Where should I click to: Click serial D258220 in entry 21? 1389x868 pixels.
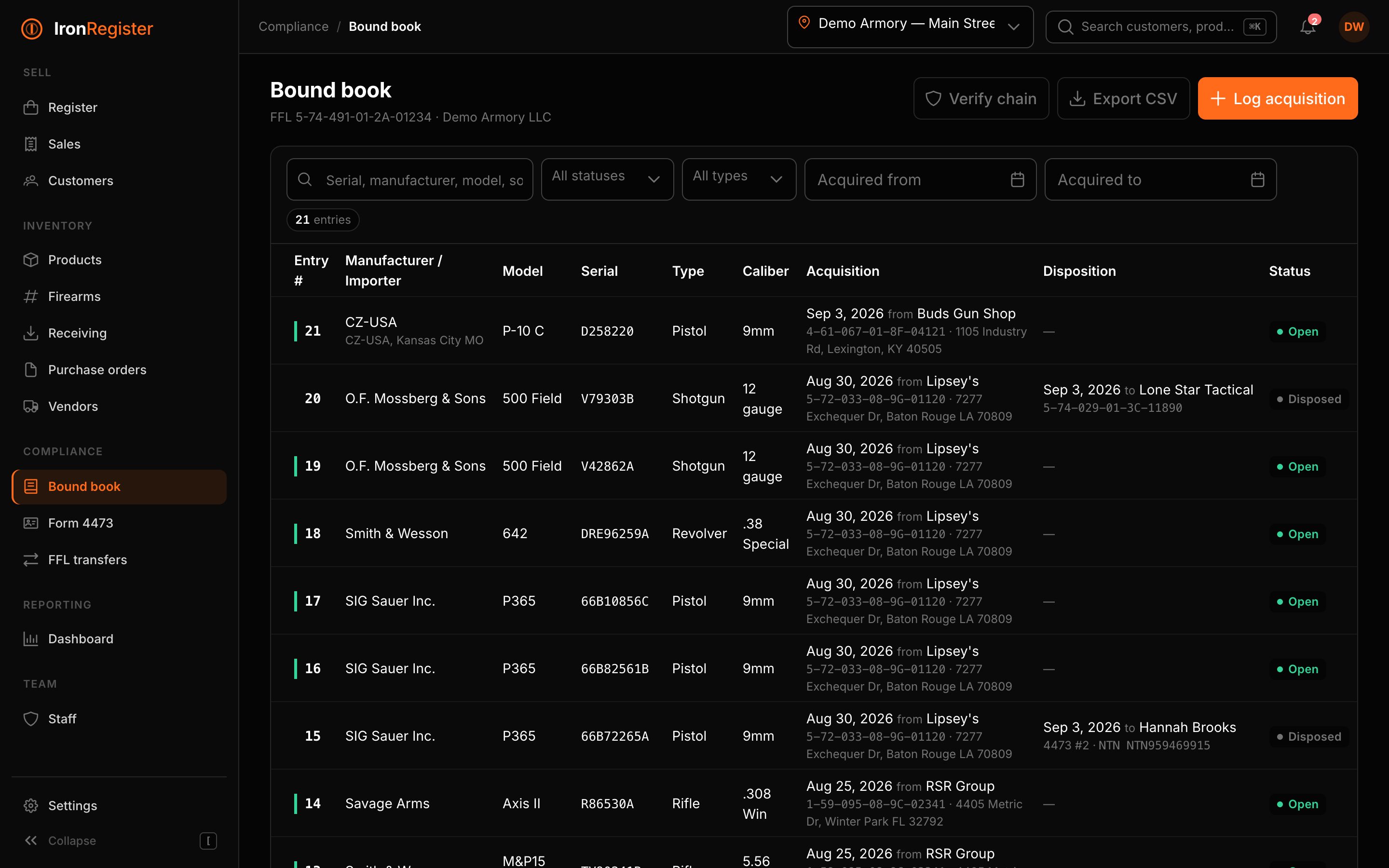point(607,331)
